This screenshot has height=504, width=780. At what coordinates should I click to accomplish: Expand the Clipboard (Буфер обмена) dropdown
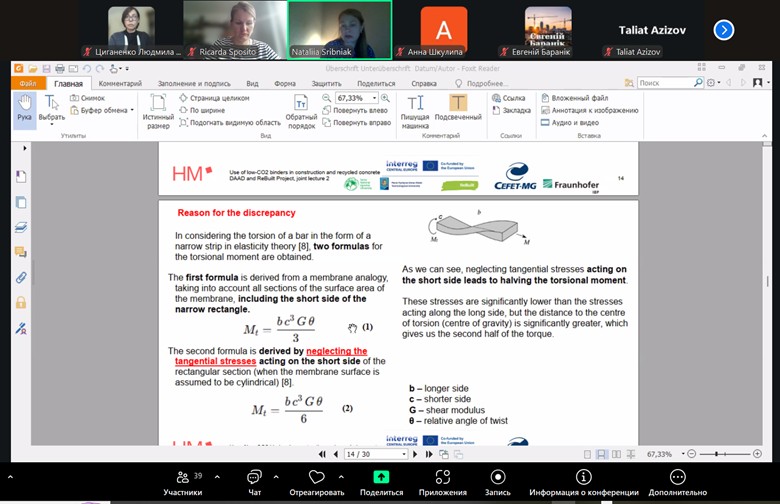point(132,110)
